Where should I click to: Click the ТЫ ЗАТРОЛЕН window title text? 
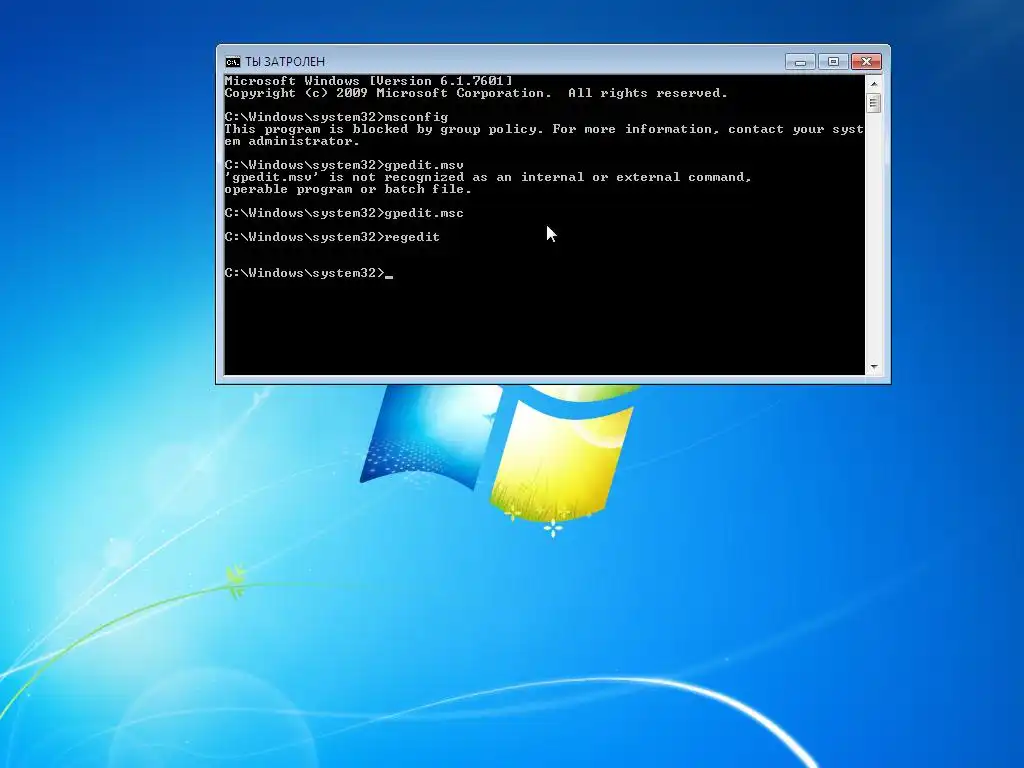[285, 61]
